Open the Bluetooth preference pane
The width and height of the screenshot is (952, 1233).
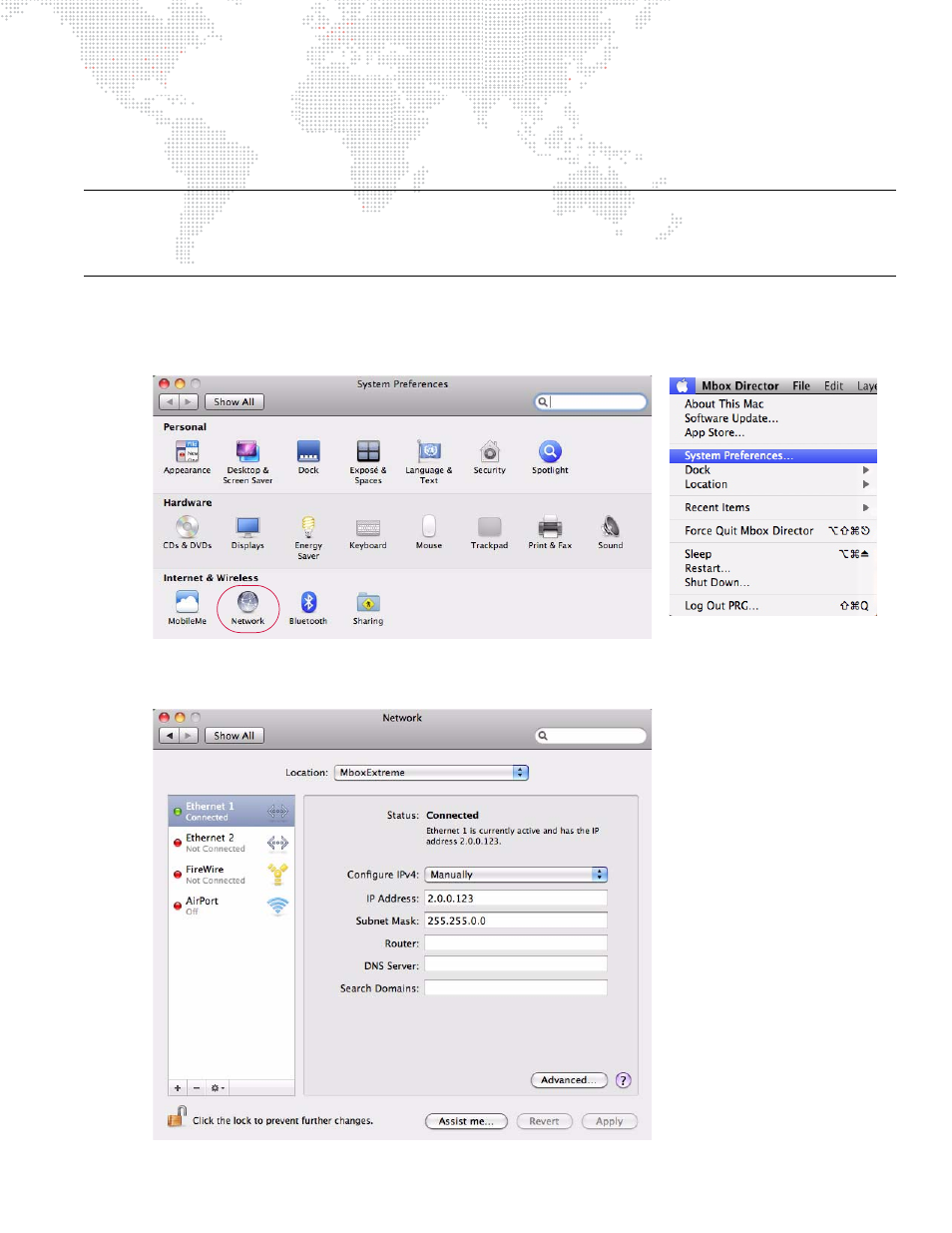coord(308,608)
